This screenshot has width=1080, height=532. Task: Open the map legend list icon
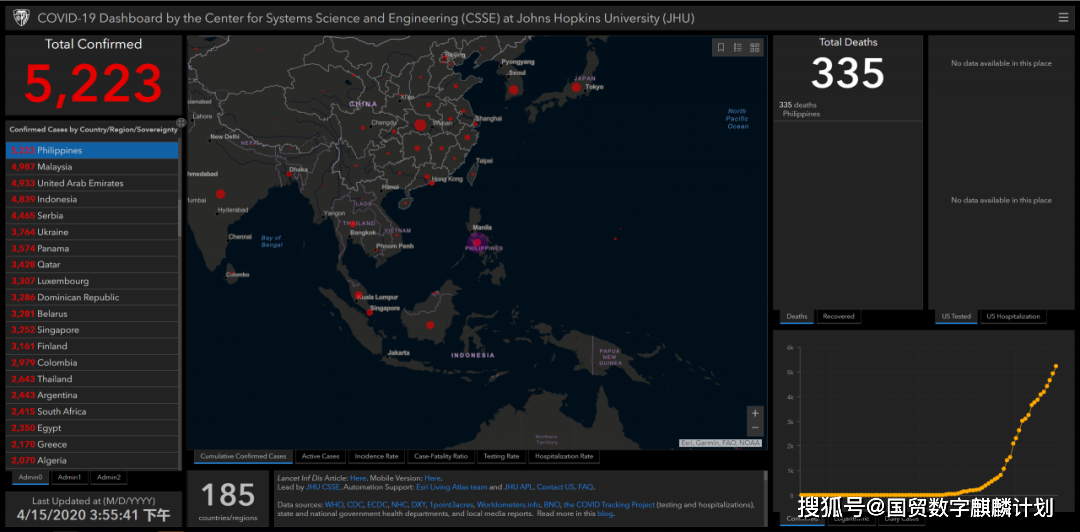coord(737,47)
